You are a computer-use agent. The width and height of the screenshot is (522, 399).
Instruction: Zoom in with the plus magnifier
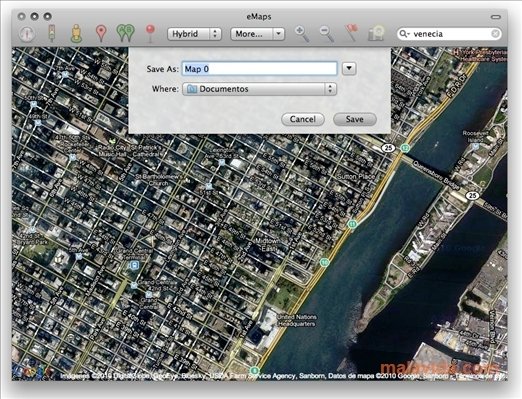tap(302, 34)
